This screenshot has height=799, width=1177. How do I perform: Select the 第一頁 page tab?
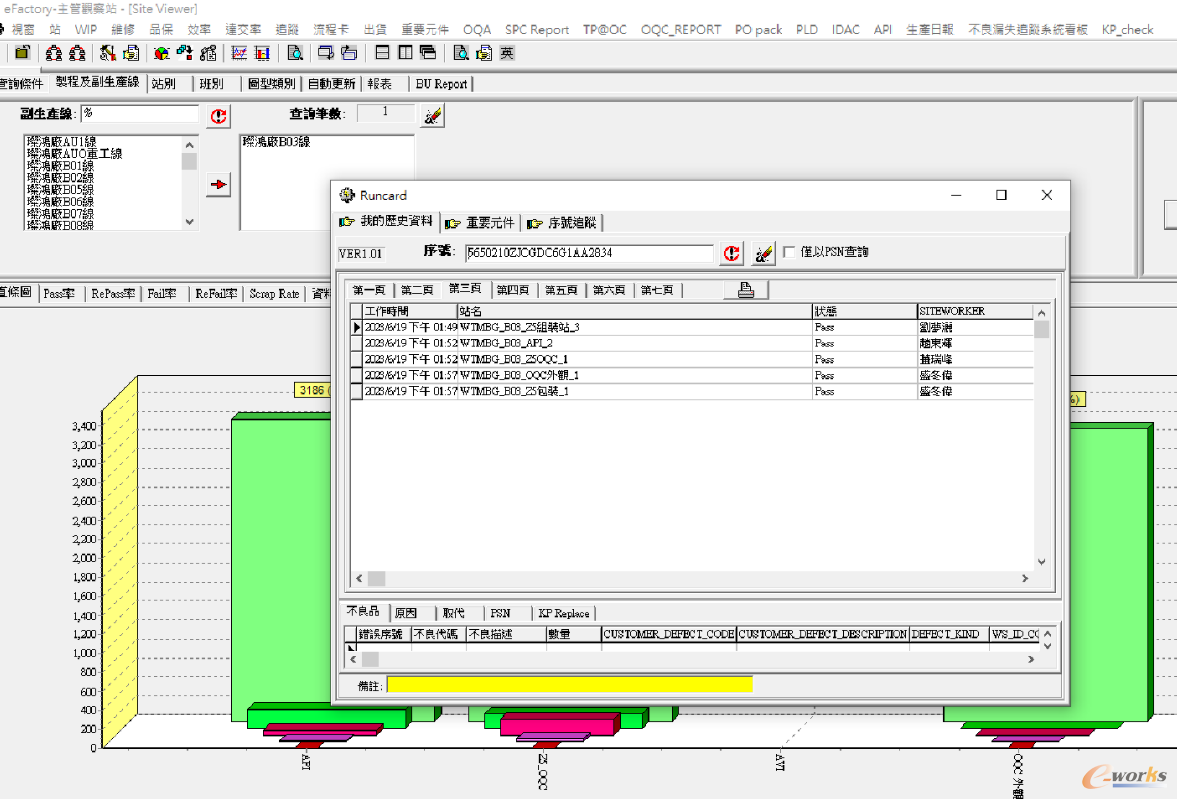point(369,290)
